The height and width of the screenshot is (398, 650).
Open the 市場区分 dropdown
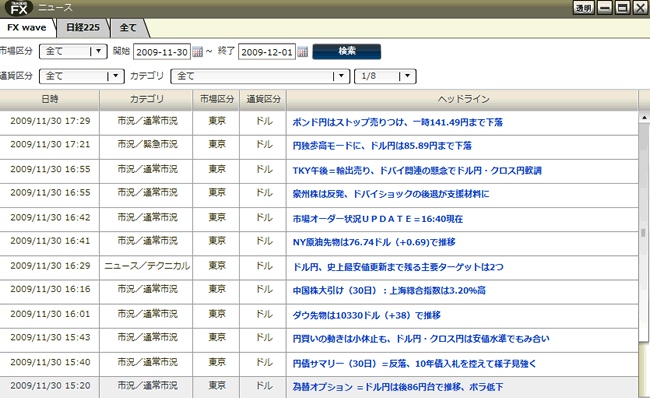pos(73,51)
